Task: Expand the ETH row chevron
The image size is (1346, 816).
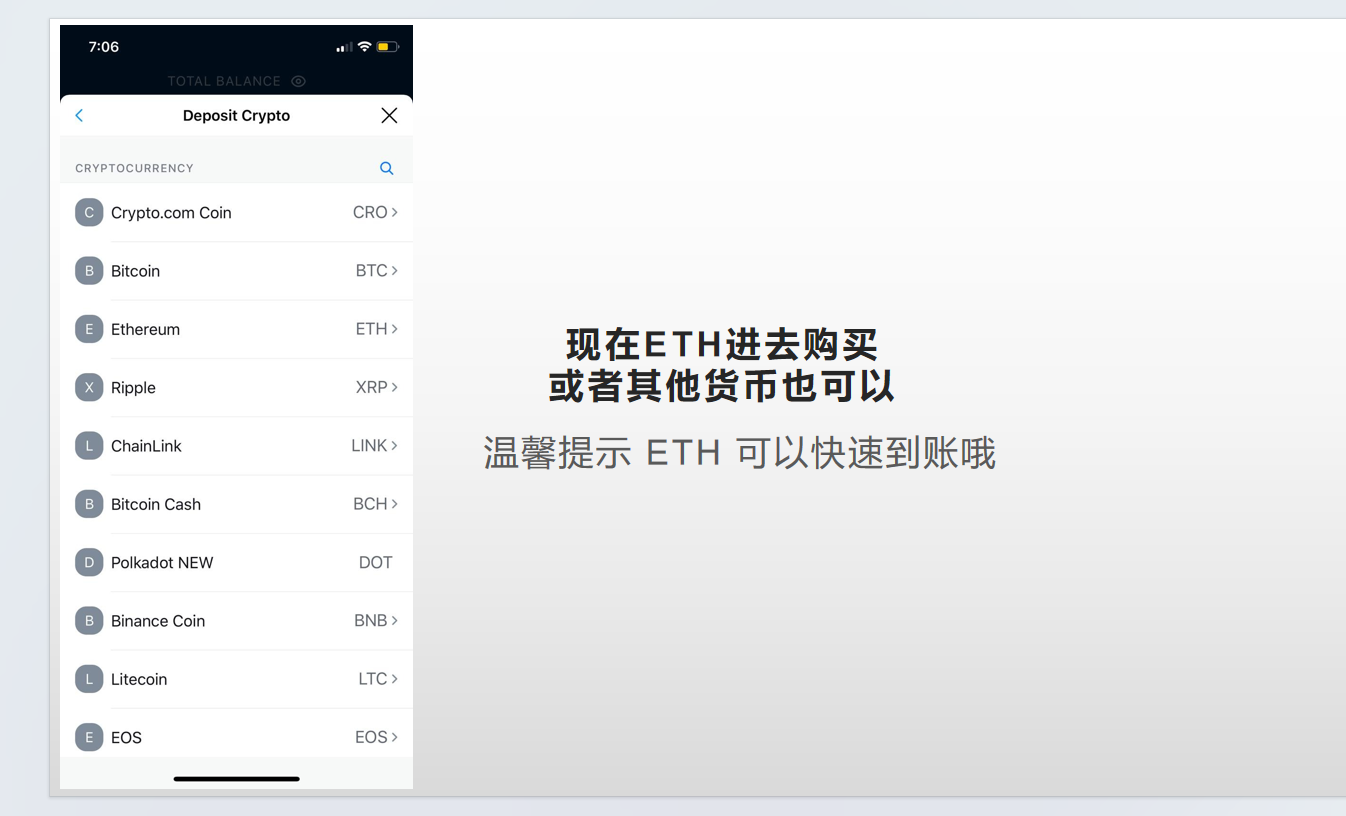Action: (395, 329)
